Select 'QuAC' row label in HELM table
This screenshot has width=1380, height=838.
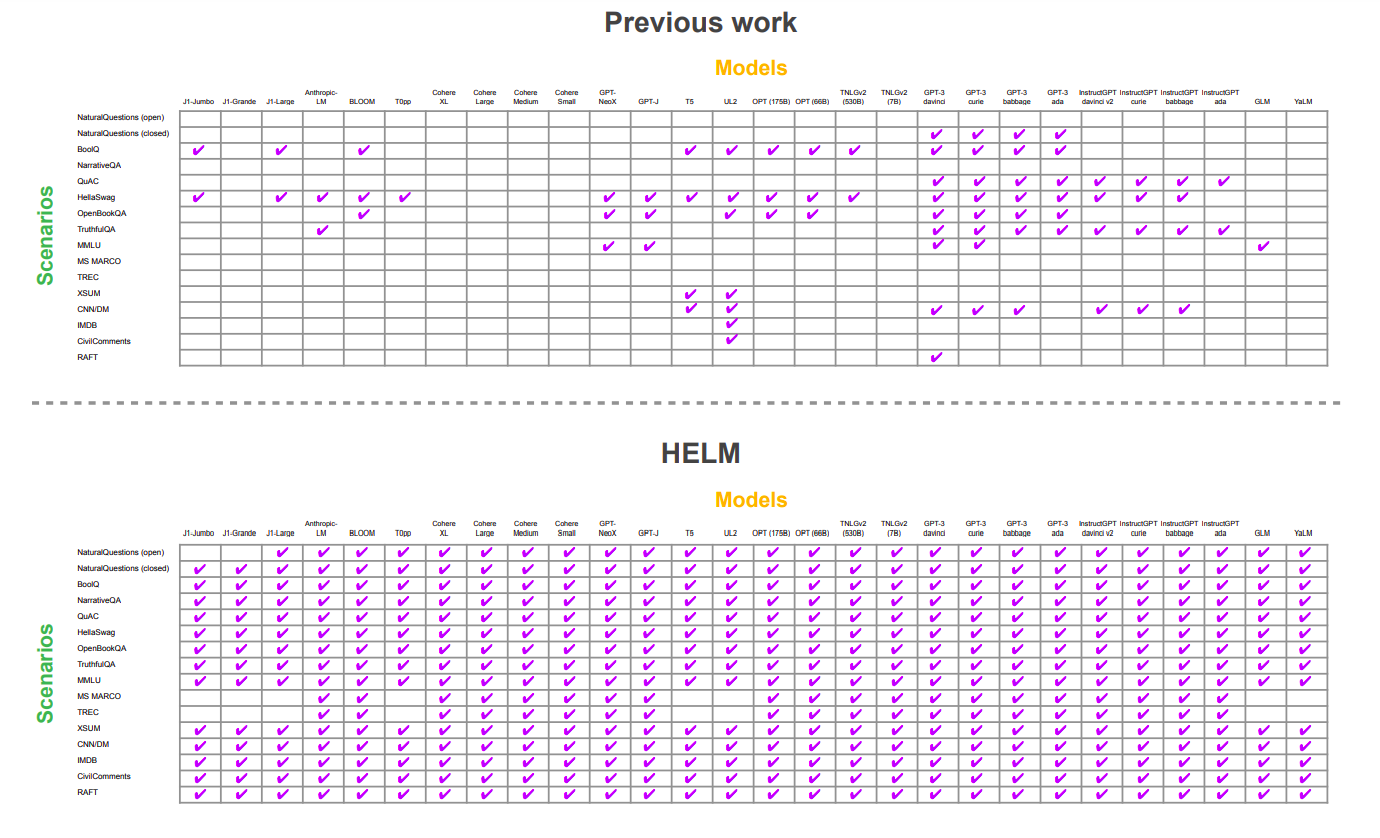coord(88,616)
